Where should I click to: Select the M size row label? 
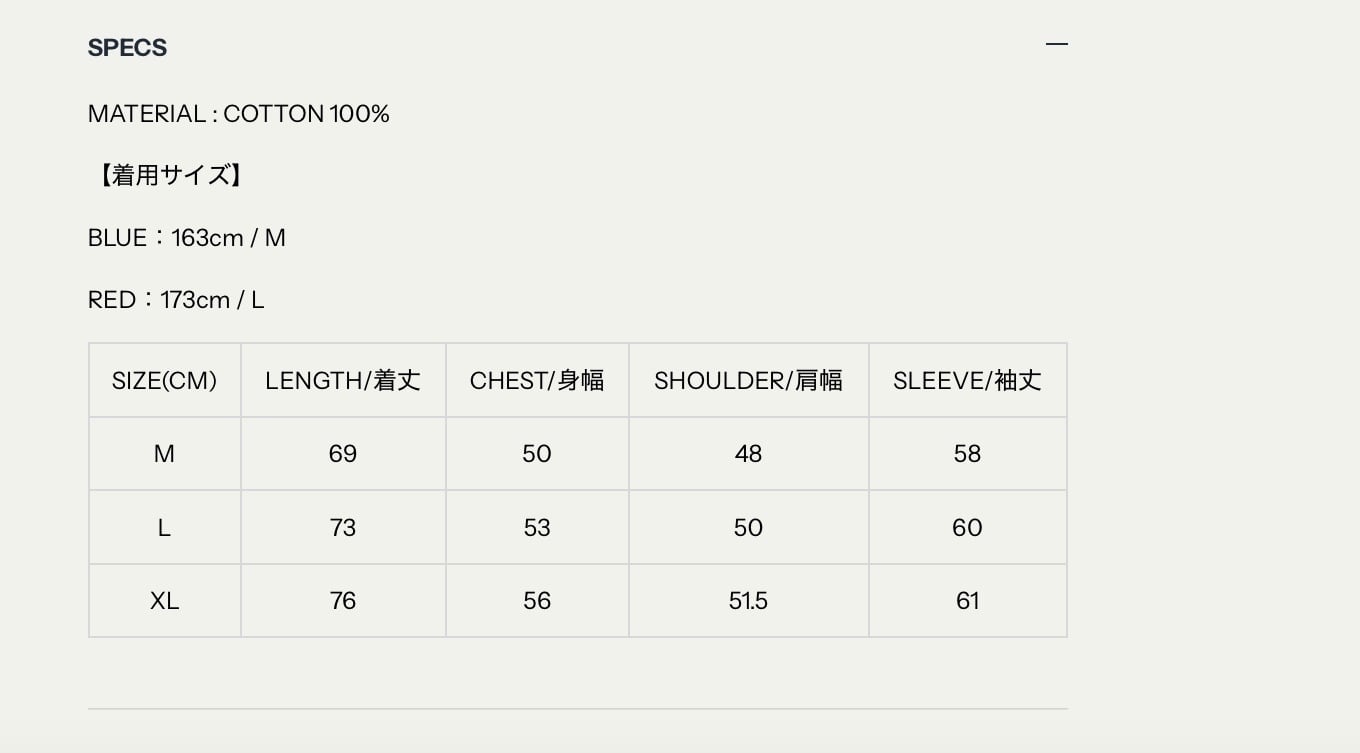click(164, 454)
